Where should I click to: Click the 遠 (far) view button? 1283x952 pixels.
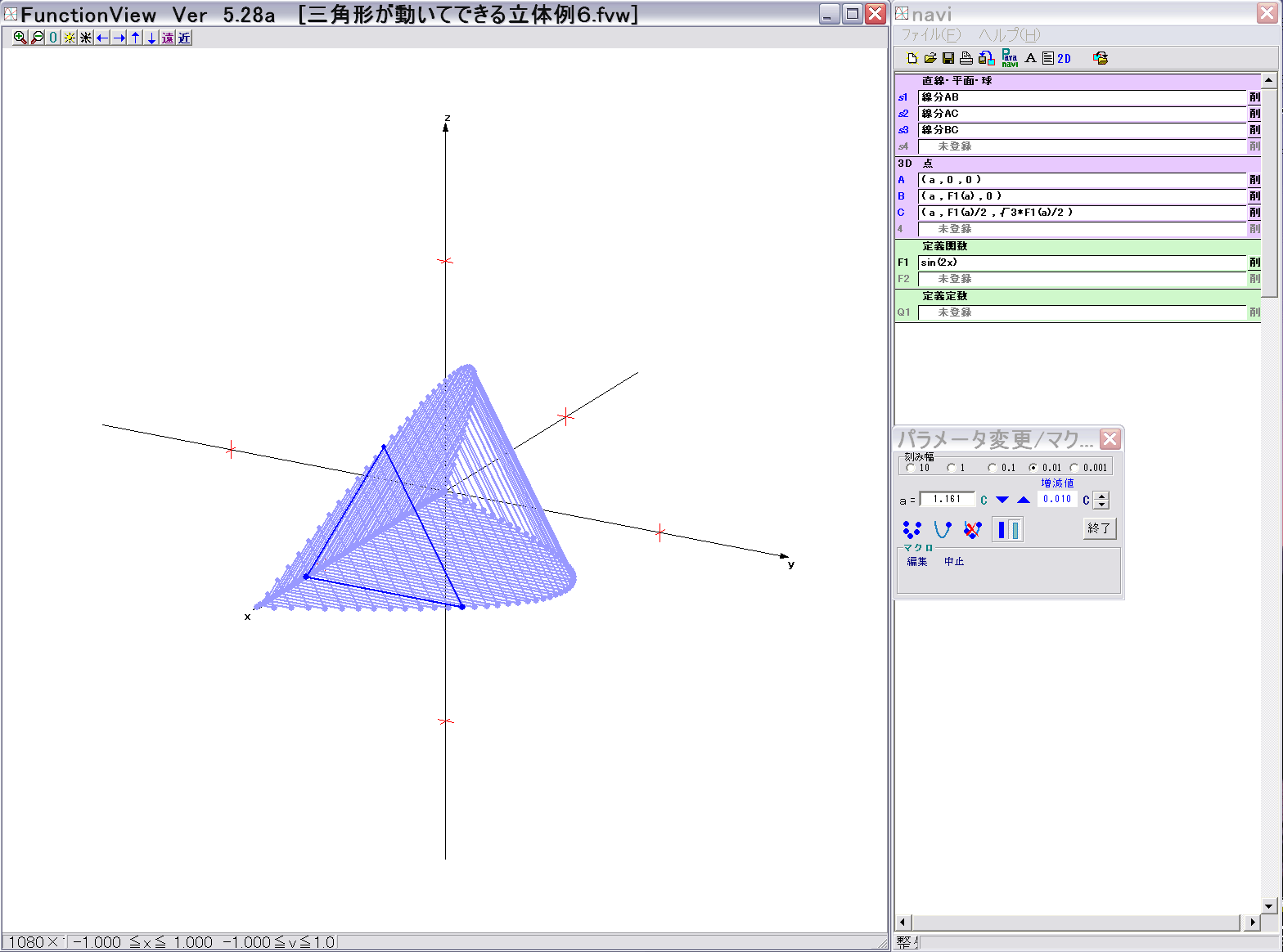[168, 38]
